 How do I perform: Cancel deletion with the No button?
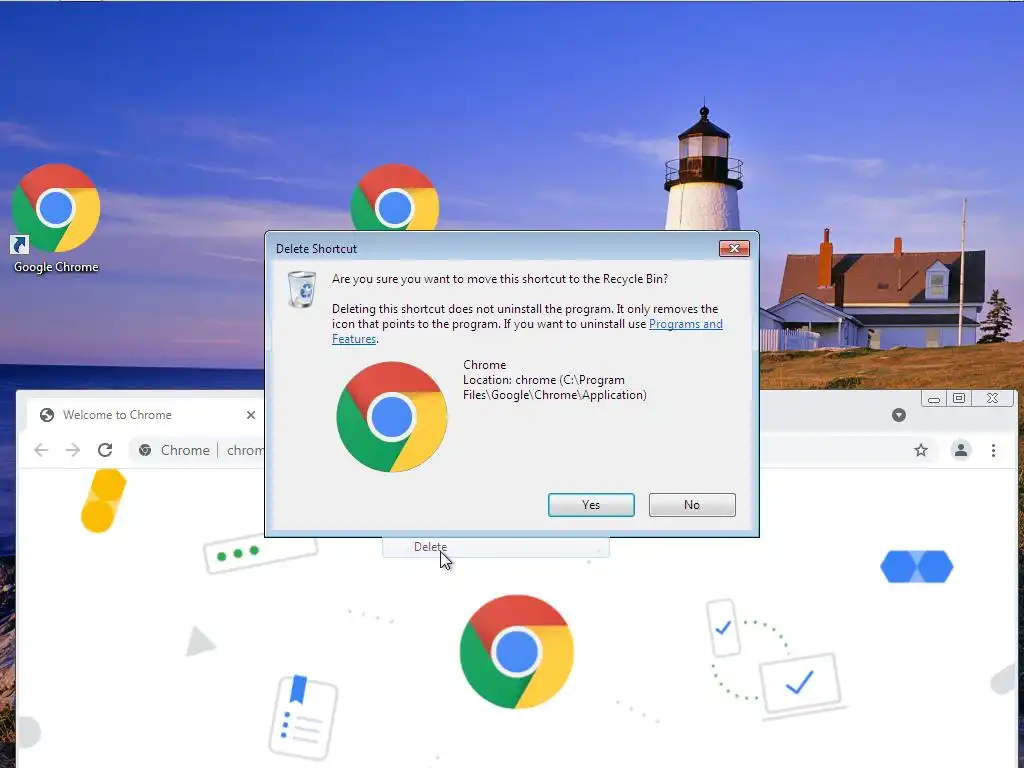click(692, 505)
